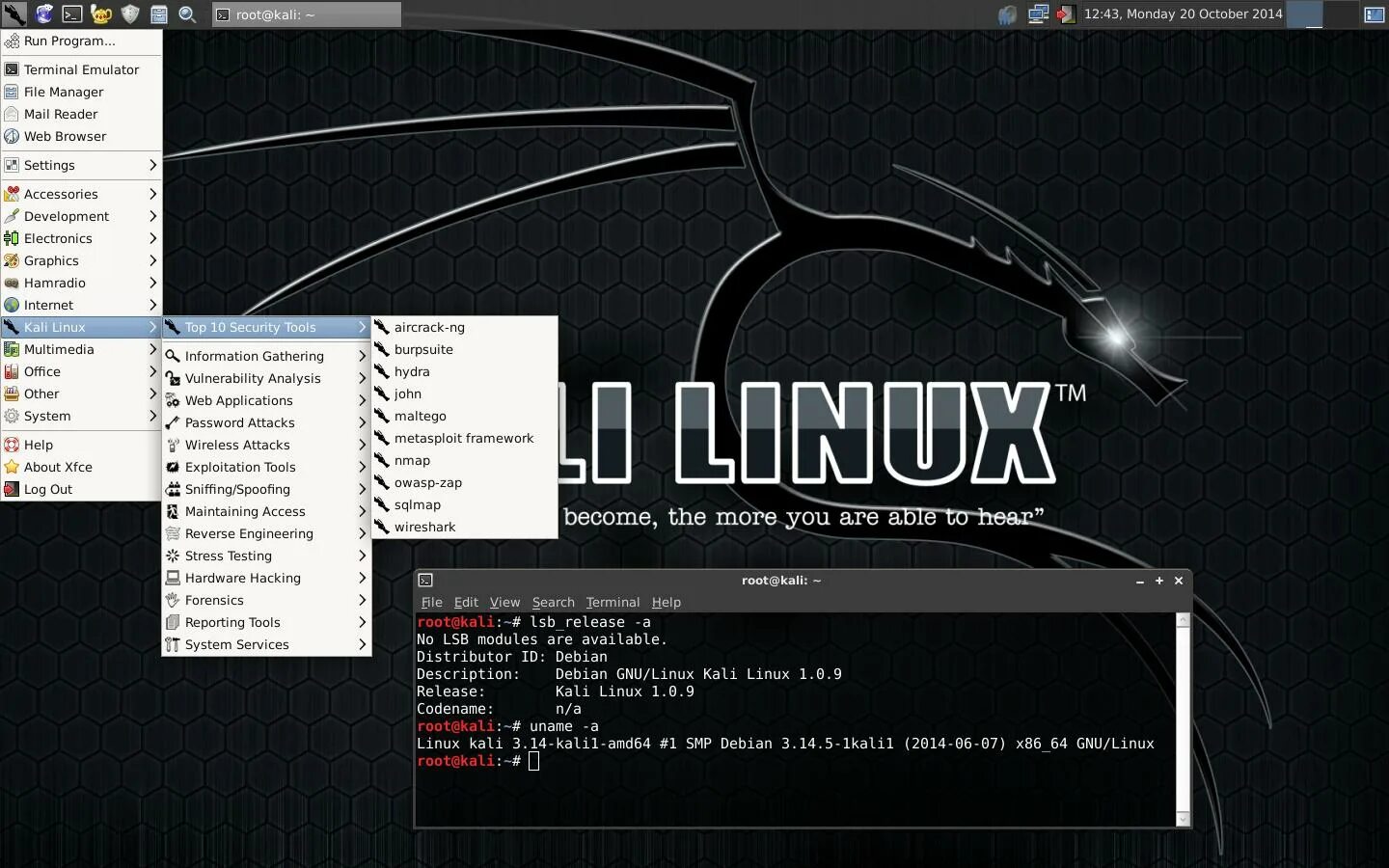Click the Kali dragon applications menu icon

click(14, 14)
